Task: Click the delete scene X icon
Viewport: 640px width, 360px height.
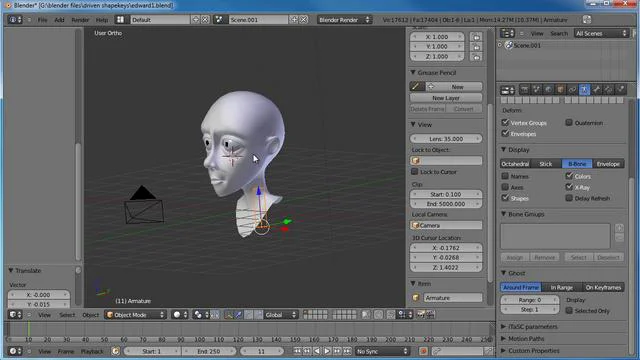Action: [x=303, y=20]
